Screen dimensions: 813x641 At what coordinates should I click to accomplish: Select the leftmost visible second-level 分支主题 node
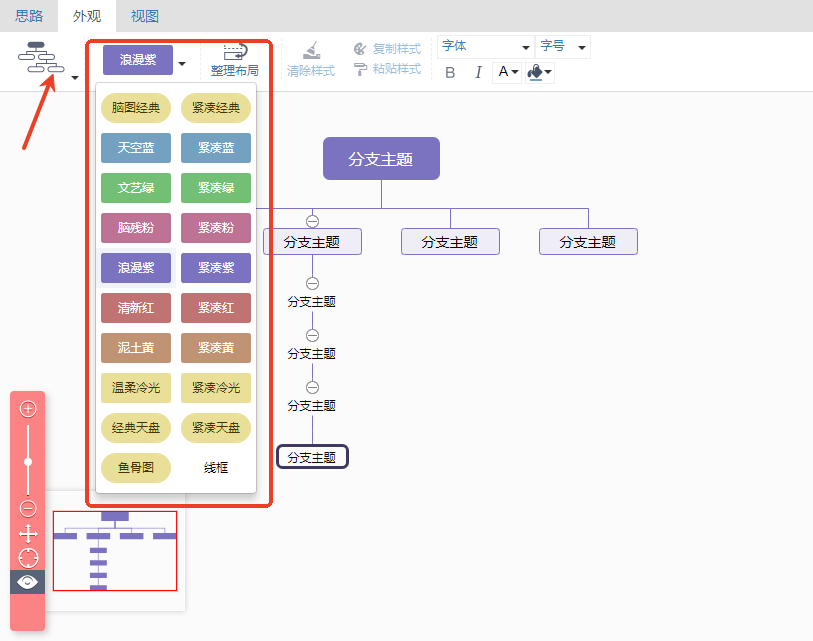click(312, 242)
